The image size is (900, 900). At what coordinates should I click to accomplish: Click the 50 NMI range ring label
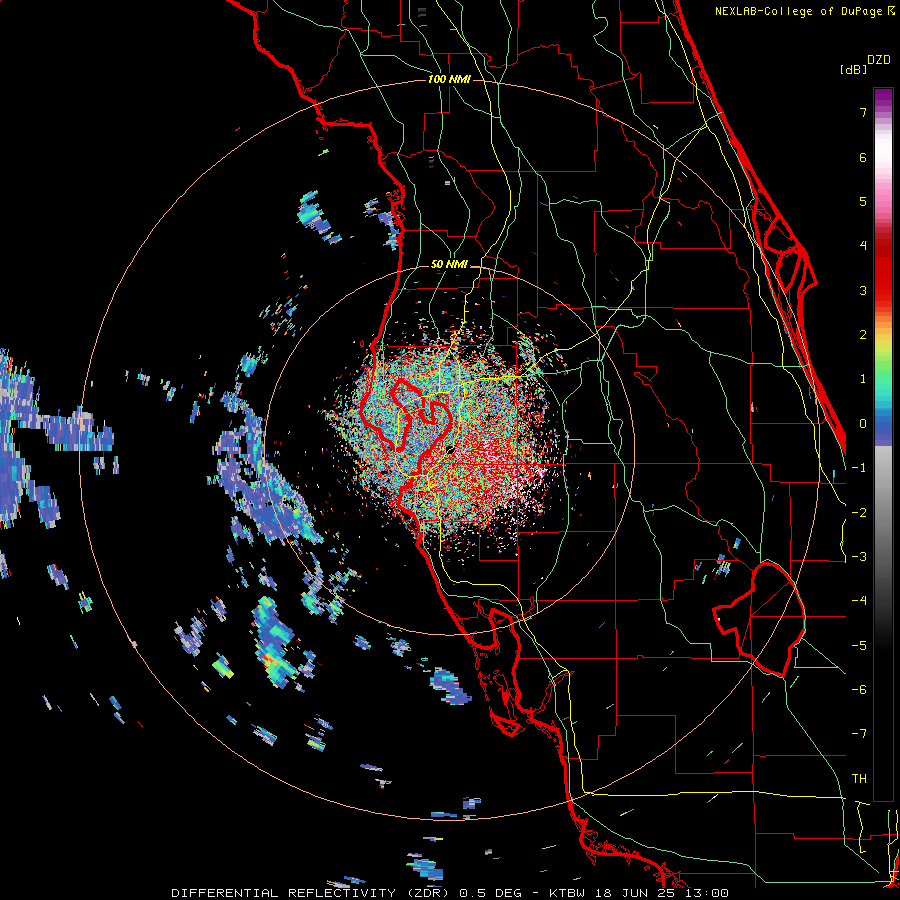[x=449, y=265]
